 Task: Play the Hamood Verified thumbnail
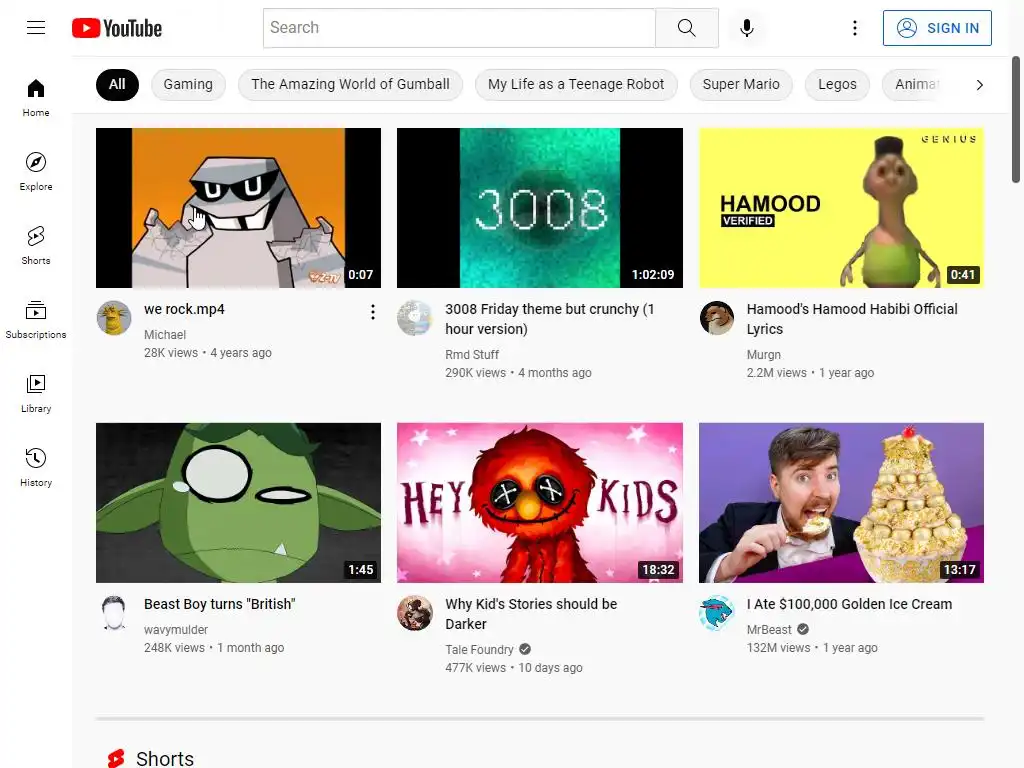point(841,208)
